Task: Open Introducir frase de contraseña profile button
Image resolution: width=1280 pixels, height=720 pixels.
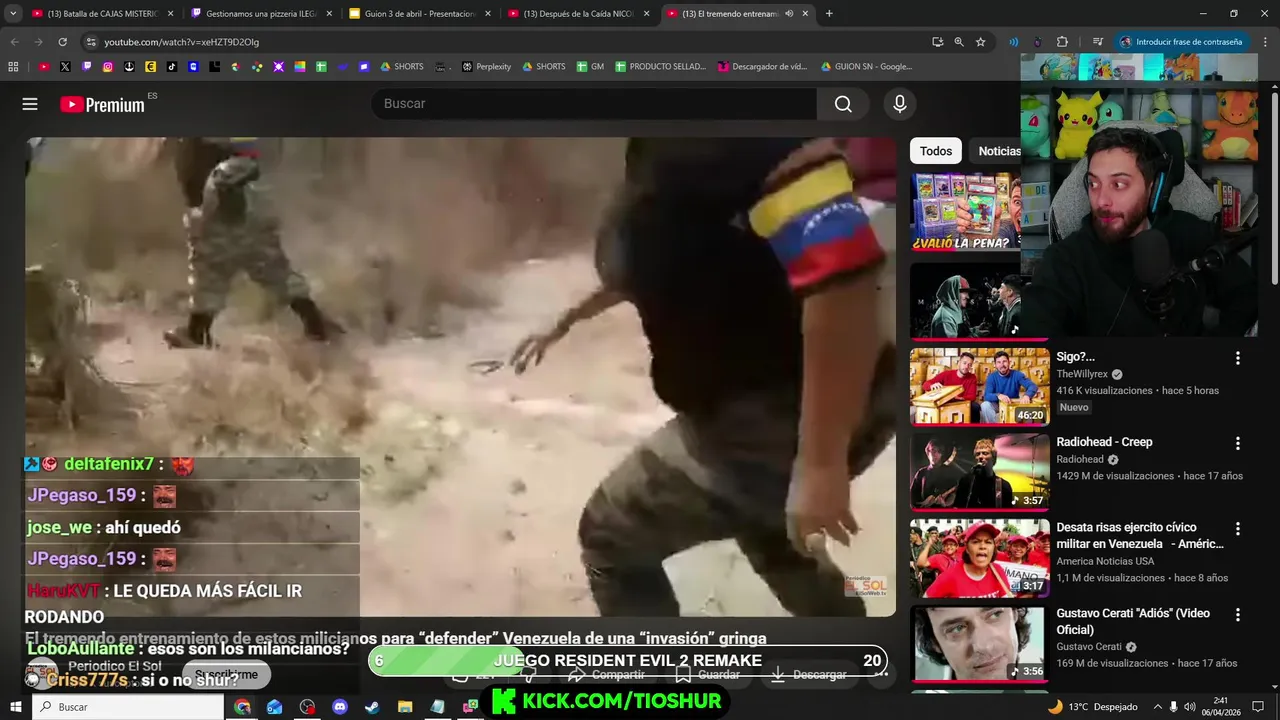Action: click(x=1181, y=42)
